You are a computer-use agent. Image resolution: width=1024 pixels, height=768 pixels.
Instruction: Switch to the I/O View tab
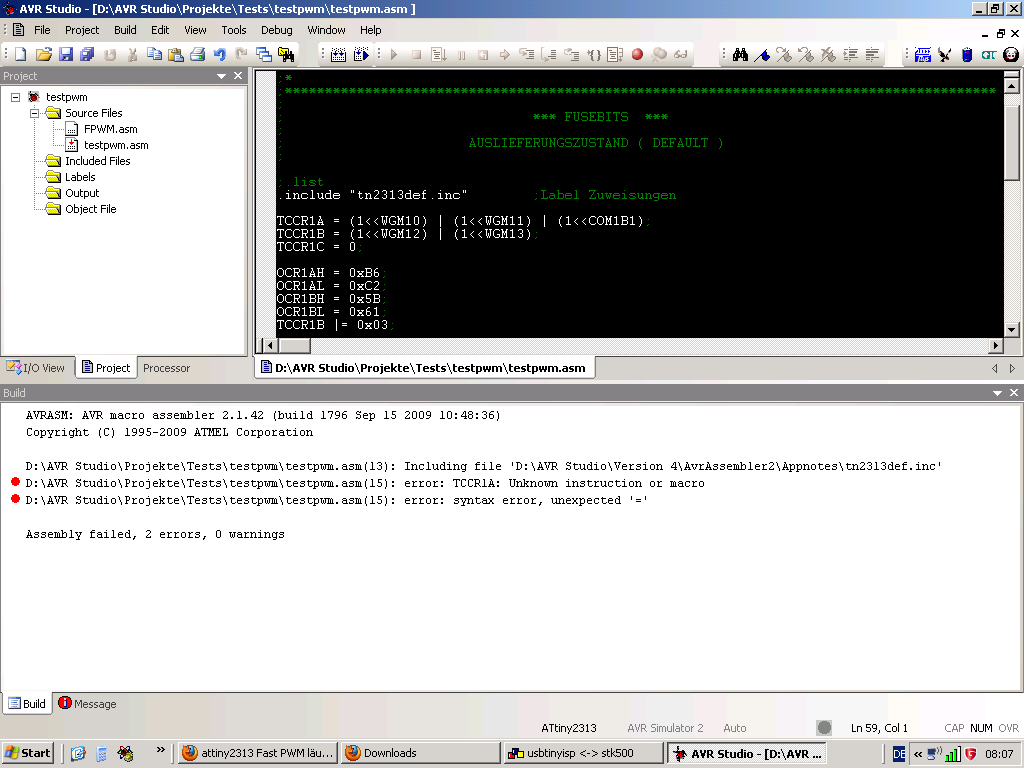pos(37,368)
